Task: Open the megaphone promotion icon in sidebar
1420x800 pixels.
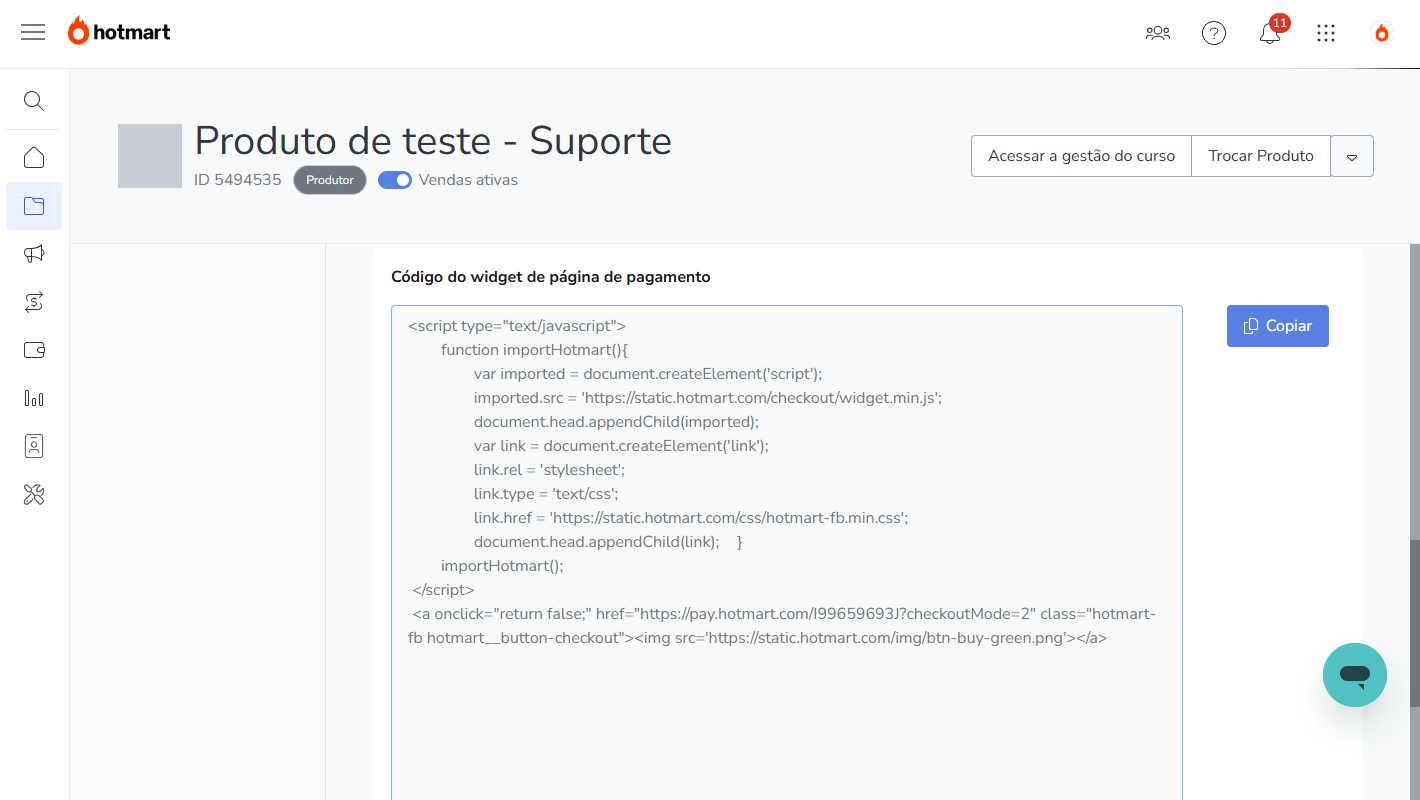Action: [x=34, y=254]
